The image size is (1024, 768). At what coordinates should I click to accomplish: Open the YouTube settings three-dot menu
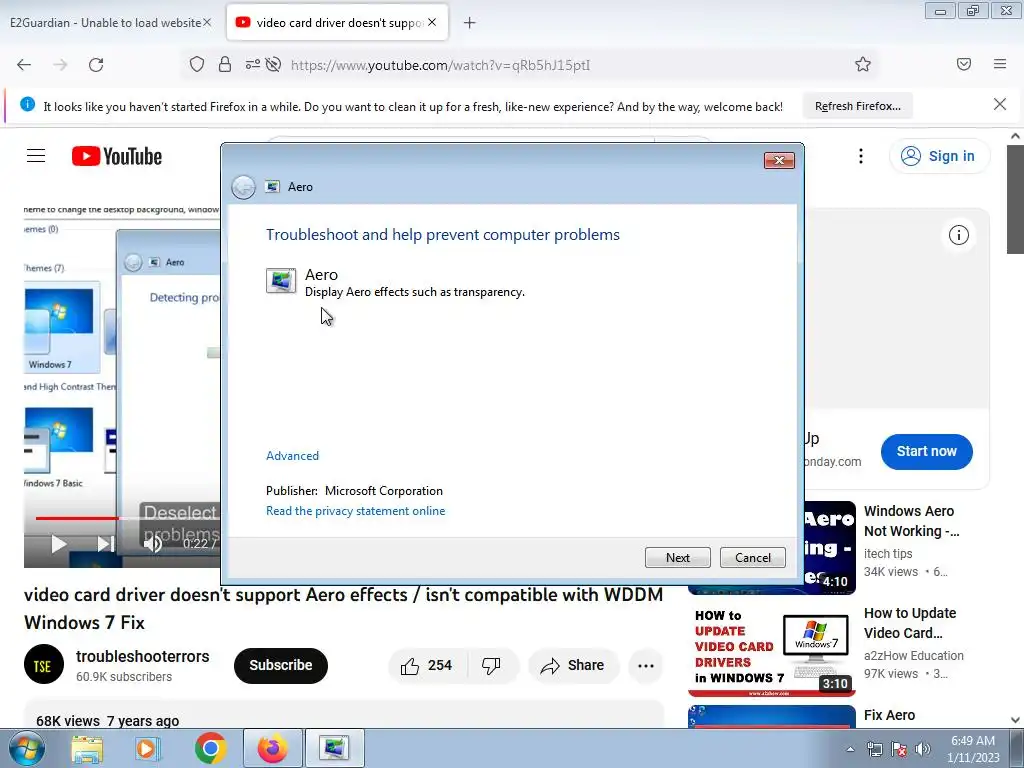[x=861, y=156]
